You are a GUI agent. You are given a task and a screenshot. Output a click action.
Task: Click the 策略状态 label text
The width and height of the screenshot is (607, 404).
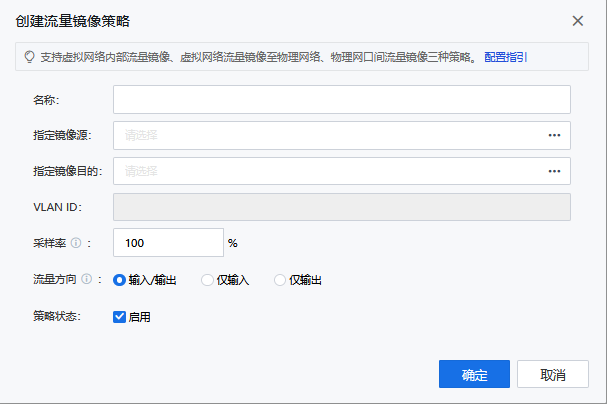(x=57, y=316)
